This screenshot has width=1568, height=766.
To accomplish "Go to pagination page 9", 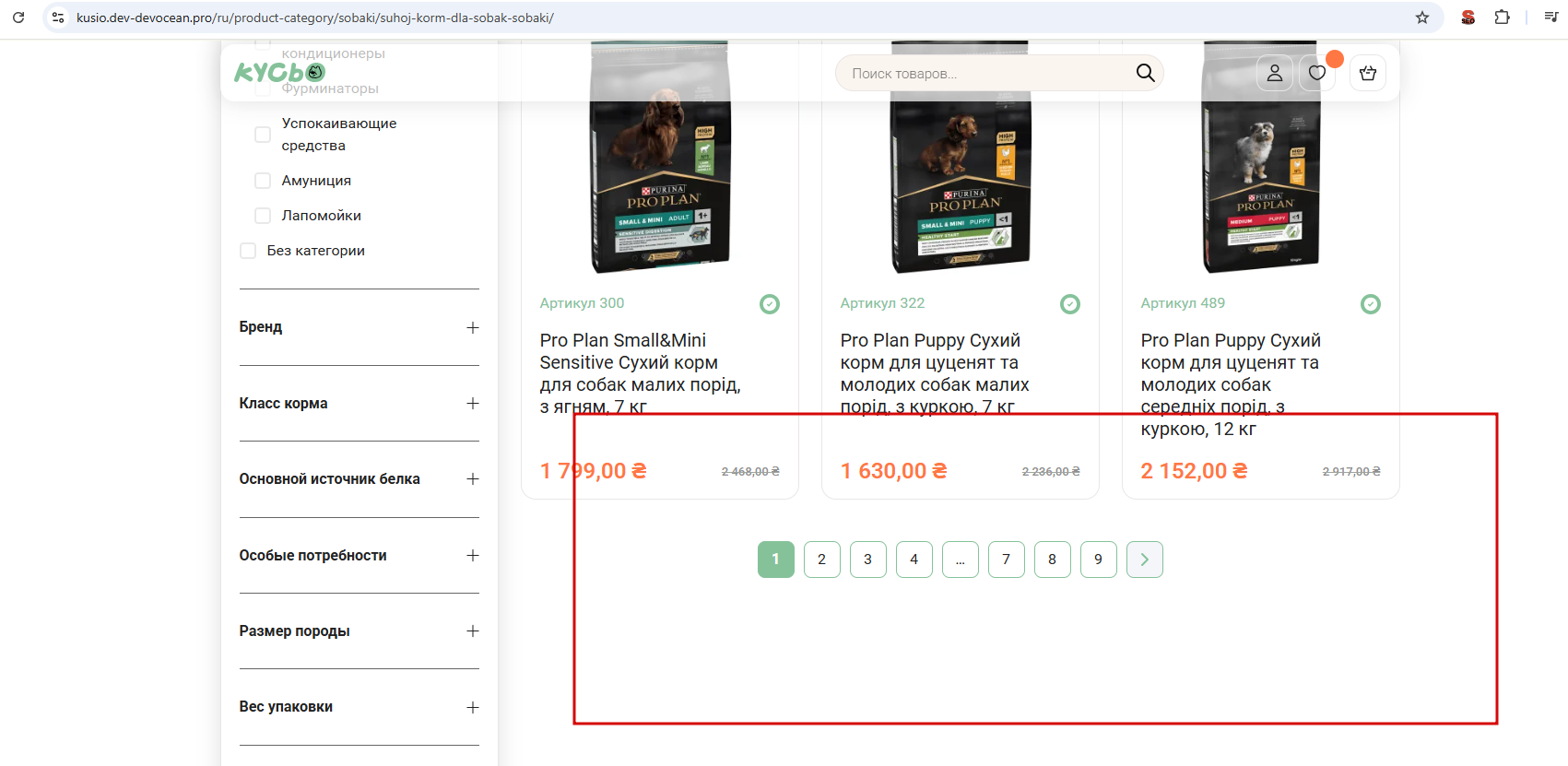I will [1099, 560].
